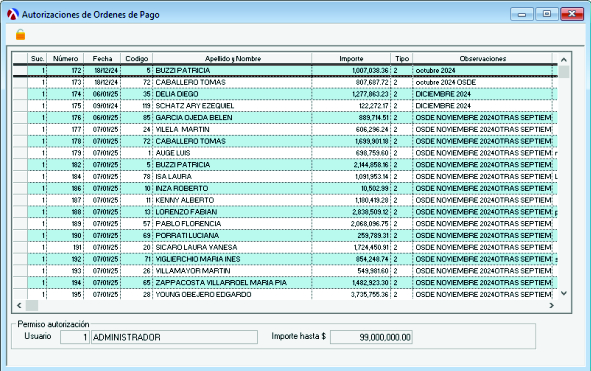This screenshot has height=371, width=591.
Task: Minimize the Autorizaciones de Ordenes de Pago window
Action: (x=522, y=14)
